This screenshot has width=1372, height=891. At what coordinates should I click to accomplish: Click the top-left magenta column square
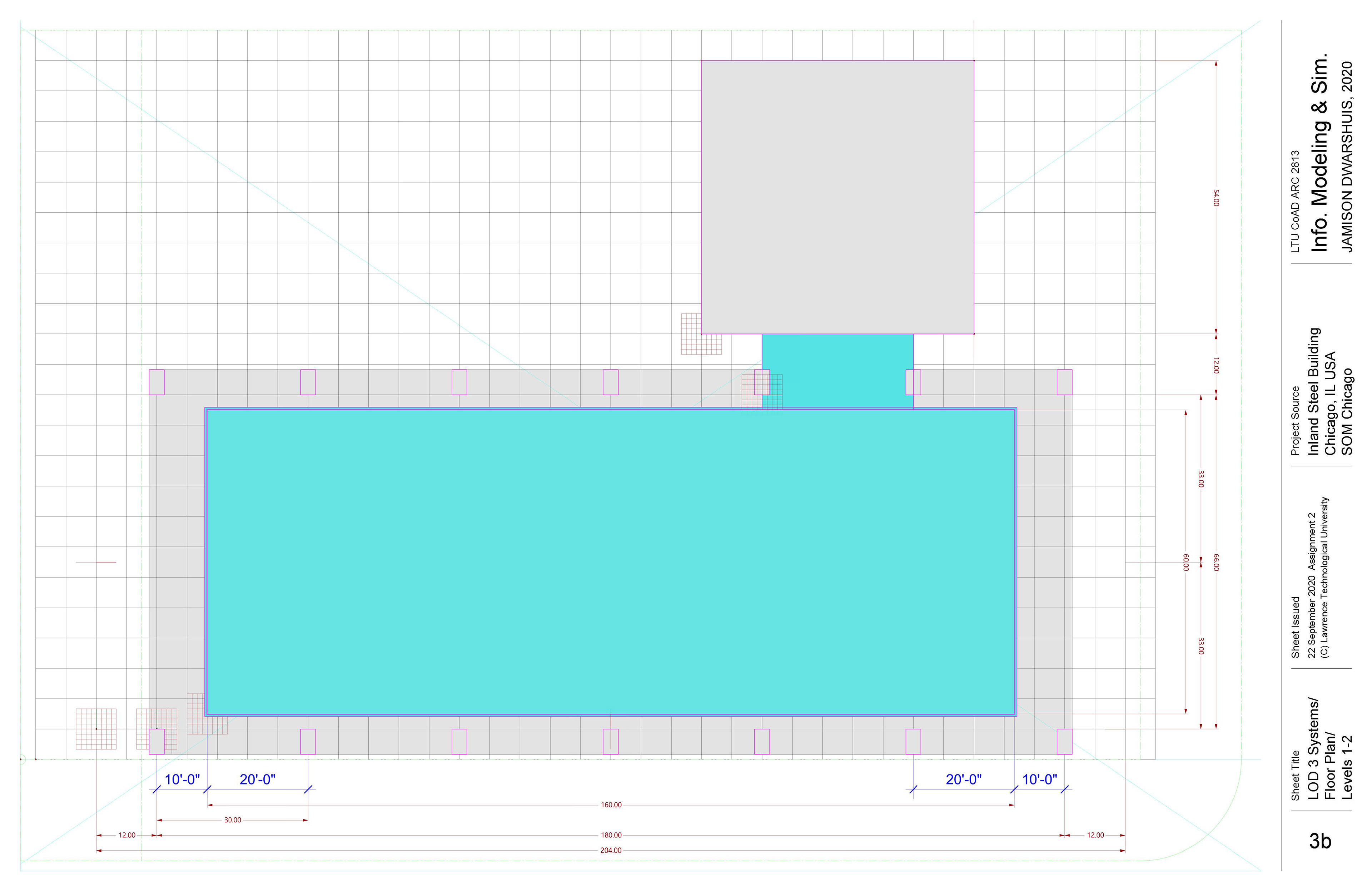point(157,382)
